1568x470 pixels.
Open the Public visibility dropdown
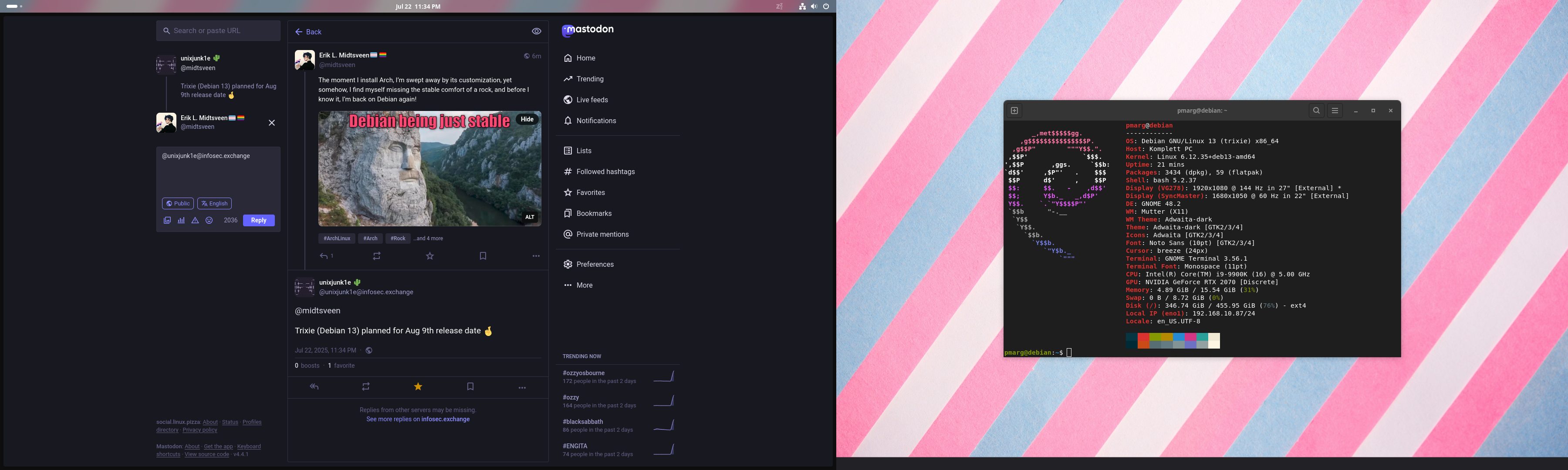point(178,204)
